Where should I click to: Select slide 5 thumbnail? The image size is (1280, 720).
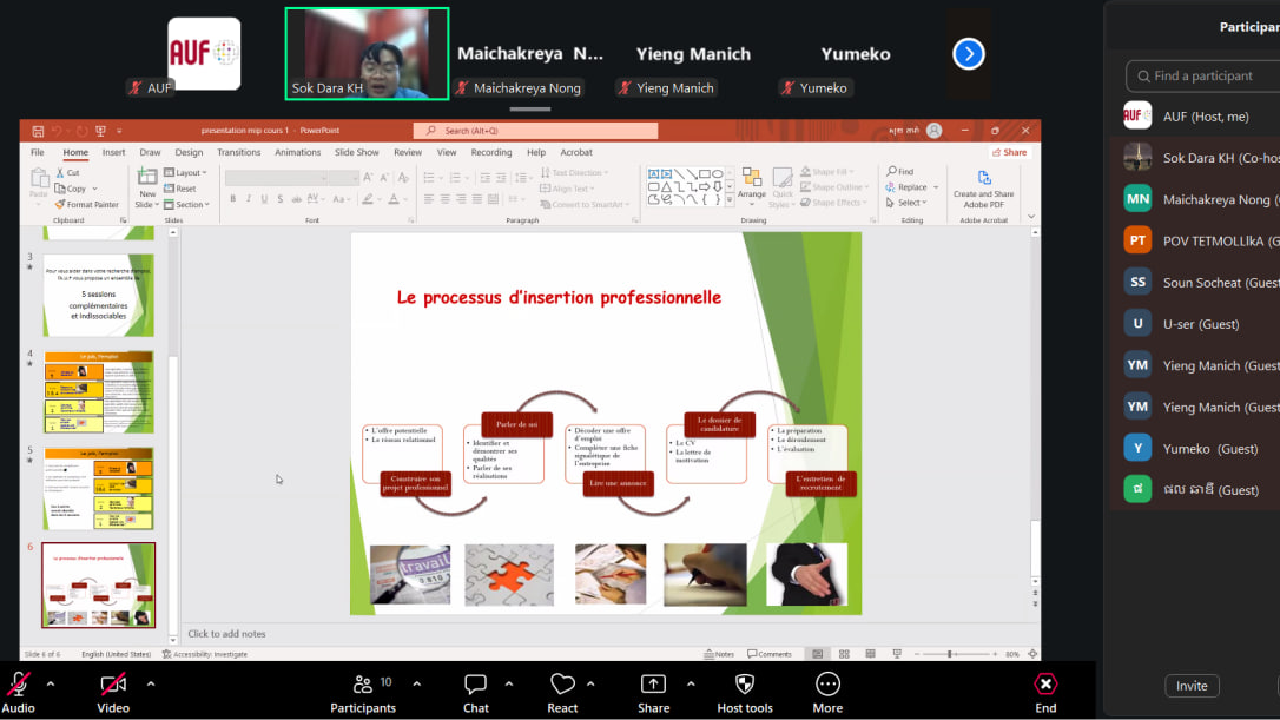pos(98,488)
